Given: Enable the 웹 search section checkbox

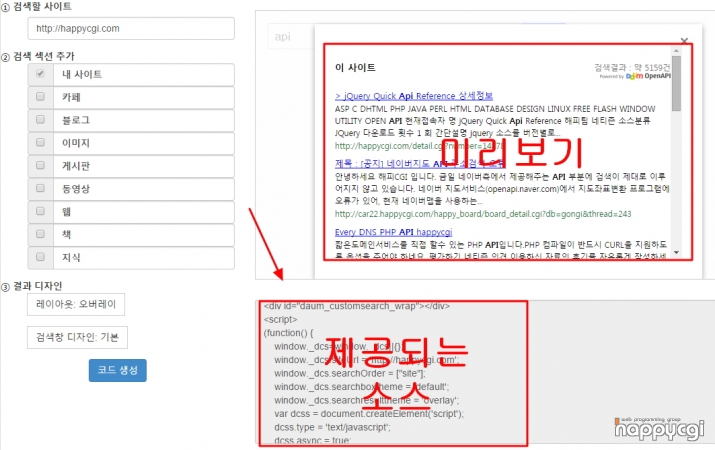Looking at the screenshot, I should click(x=40, y=211).
